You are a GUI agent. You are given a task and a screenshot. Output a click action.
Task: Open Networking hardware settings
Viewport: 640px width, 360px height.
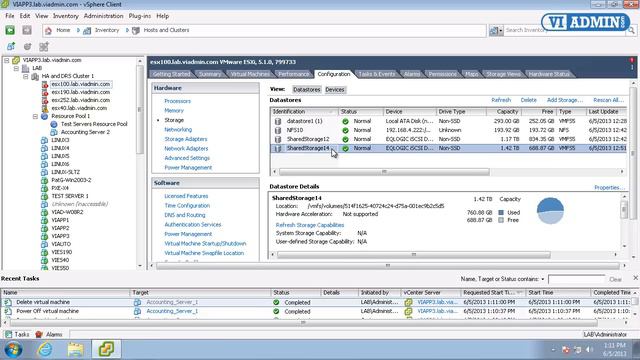[x=178, y=129]
